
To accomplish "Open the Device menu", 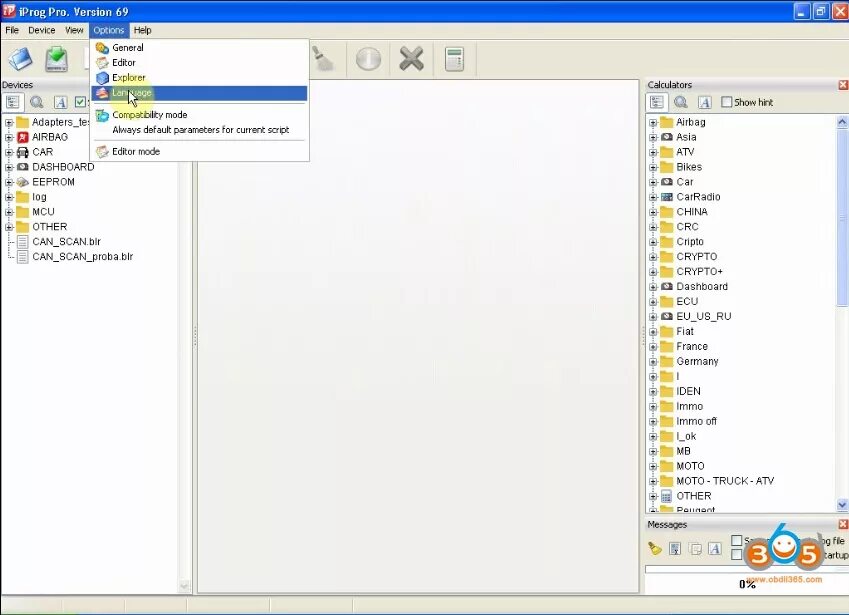I will [x=42, y=30].
